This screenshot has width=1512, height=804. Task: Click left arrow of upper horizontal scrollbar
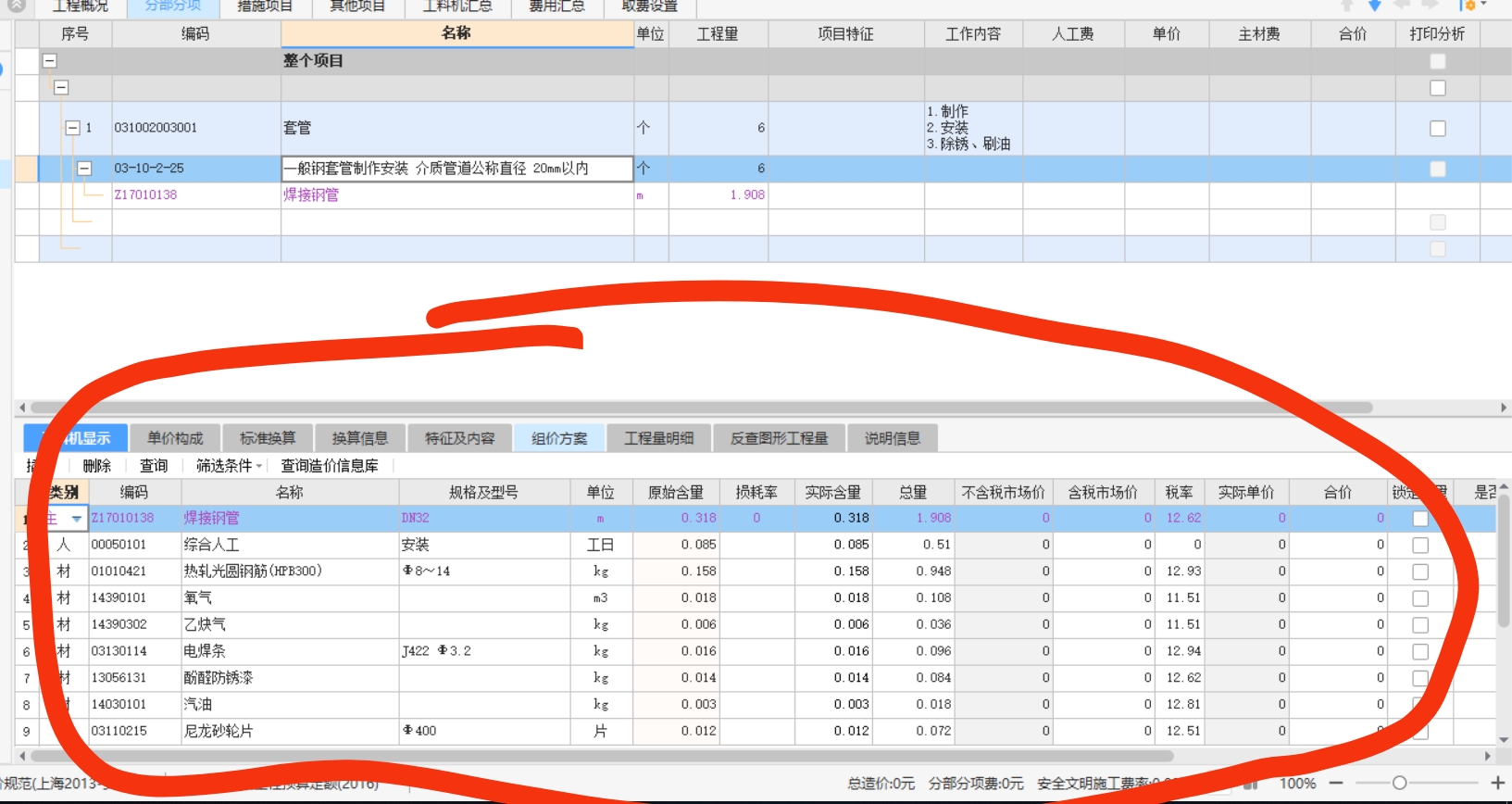pos(22,408)
